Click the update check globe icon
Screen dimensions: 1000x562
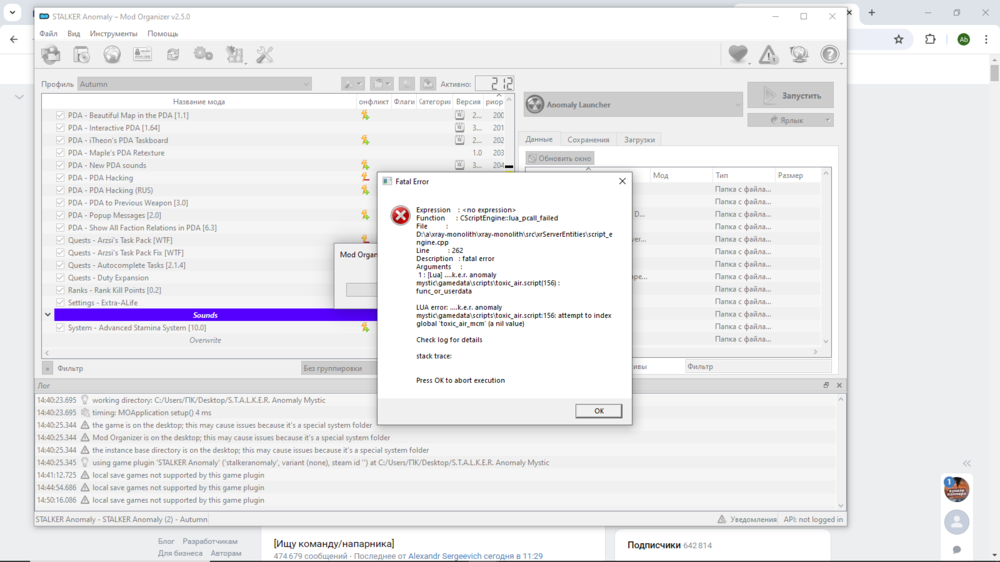click(x=799, y=54)
